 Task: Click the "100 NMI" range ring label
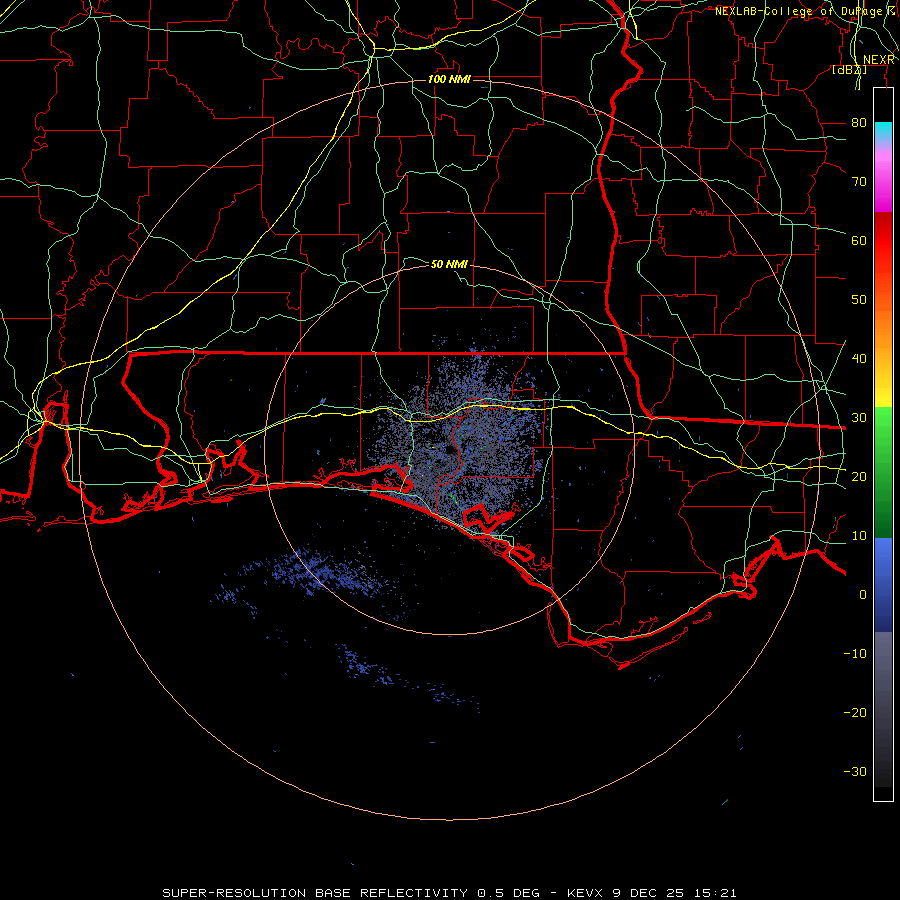click(449, 79)
